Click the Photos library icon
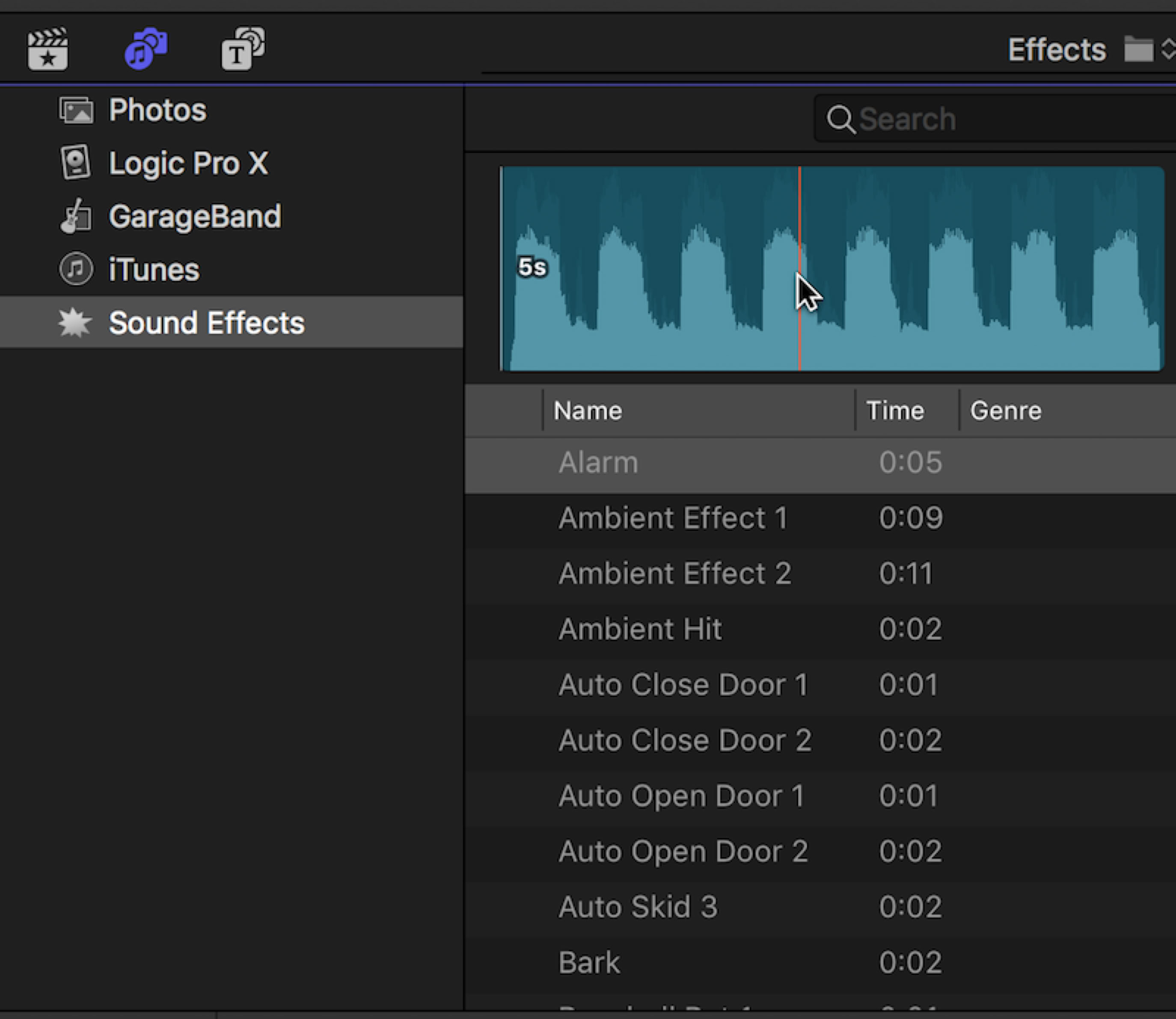The height and width of the screenshot is (1019, 1176). (x=76, y=110)
